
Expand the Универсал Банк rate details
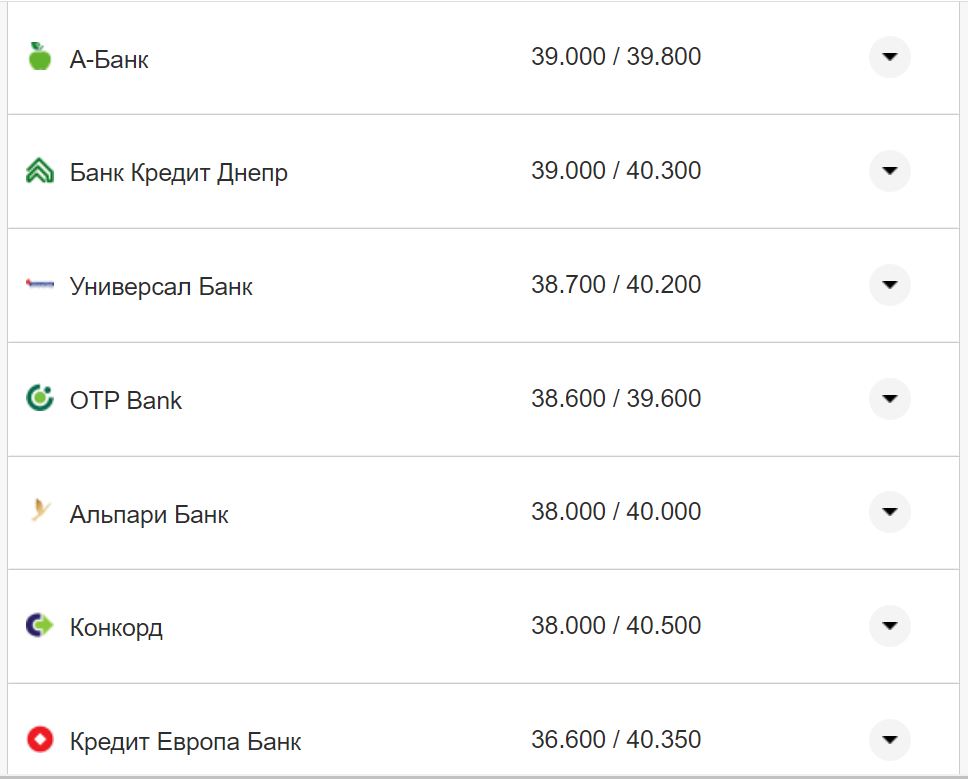(x=889, y=285)
